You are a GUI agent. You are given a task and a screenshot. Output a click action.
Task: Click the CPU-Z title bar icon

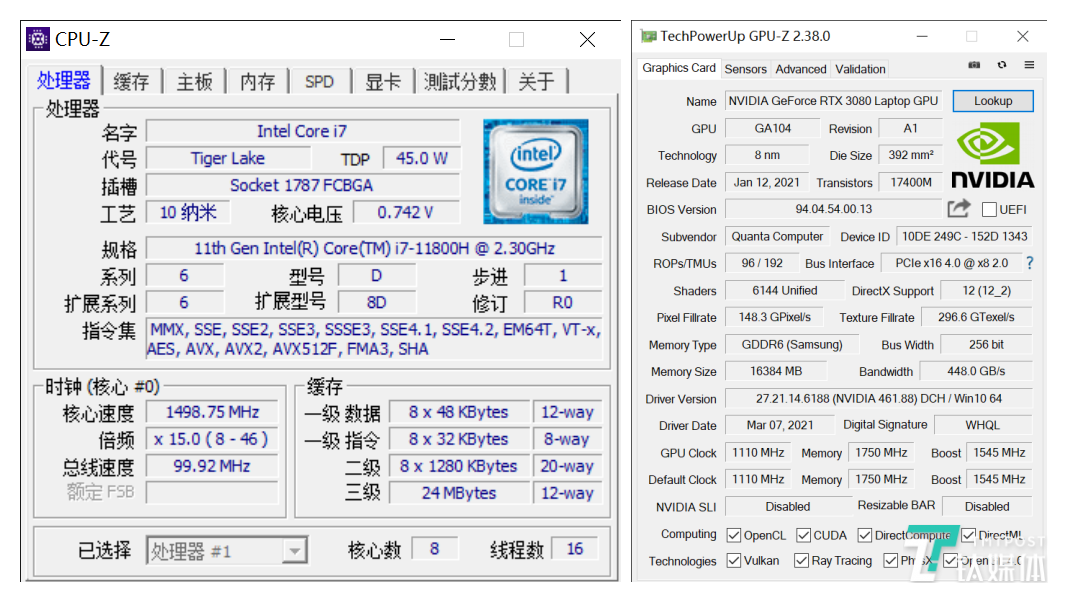pyautogui.click(x=37, y=39)
